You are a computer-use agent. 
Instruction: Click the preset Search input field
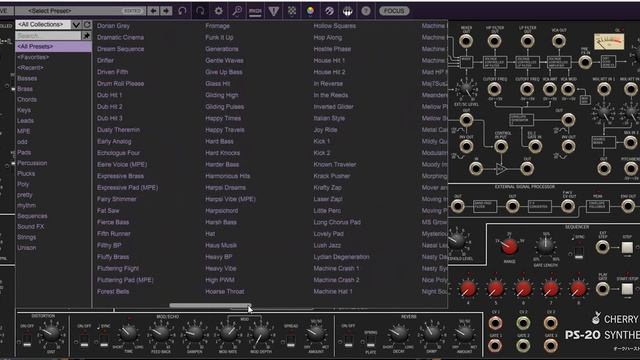coord(49,36)
